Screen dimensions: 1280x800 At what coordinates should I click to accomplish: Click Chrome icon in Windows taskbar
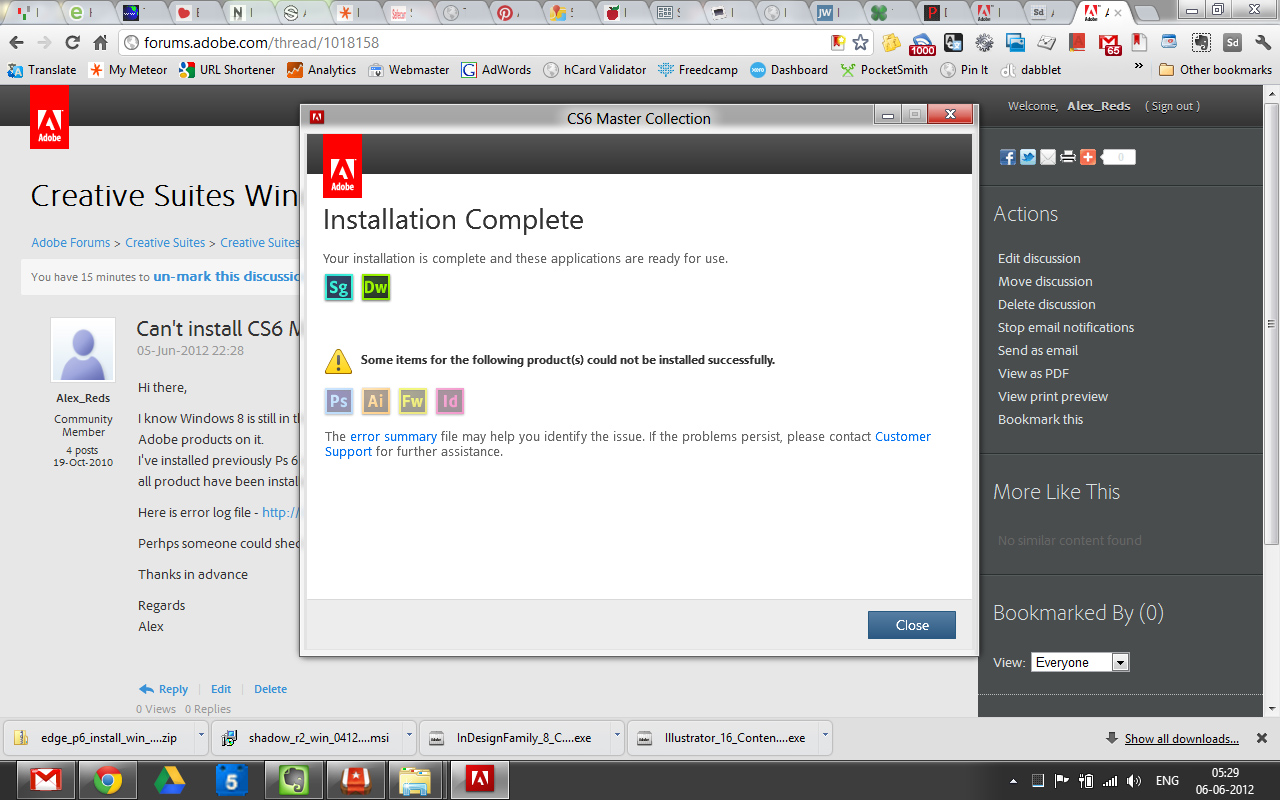[x=108, y=780]
